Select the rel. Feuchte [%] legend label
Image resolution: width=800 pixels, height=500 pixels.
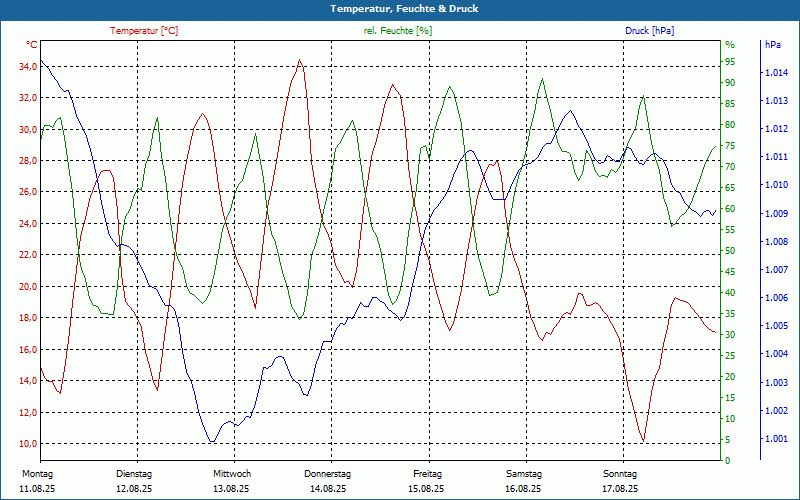[398, 31]
